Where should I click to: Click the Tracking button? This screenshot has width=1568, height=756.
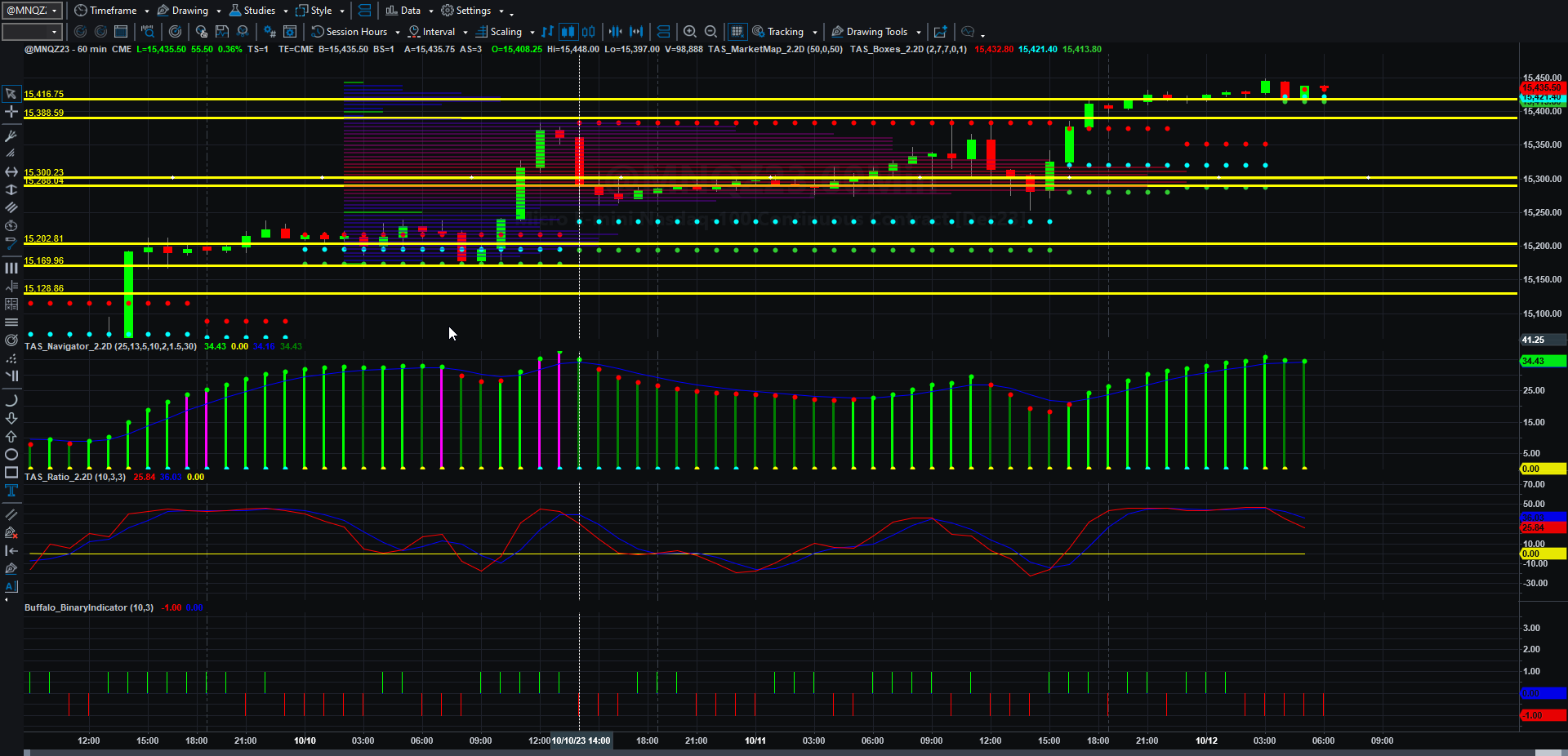[785, 31]
